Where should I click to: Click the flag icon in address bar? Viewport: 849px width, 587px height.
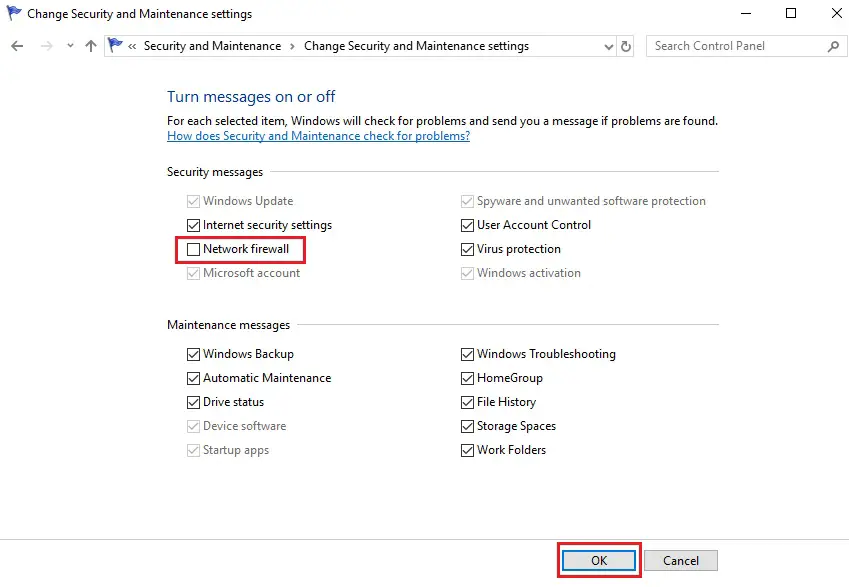115,45
